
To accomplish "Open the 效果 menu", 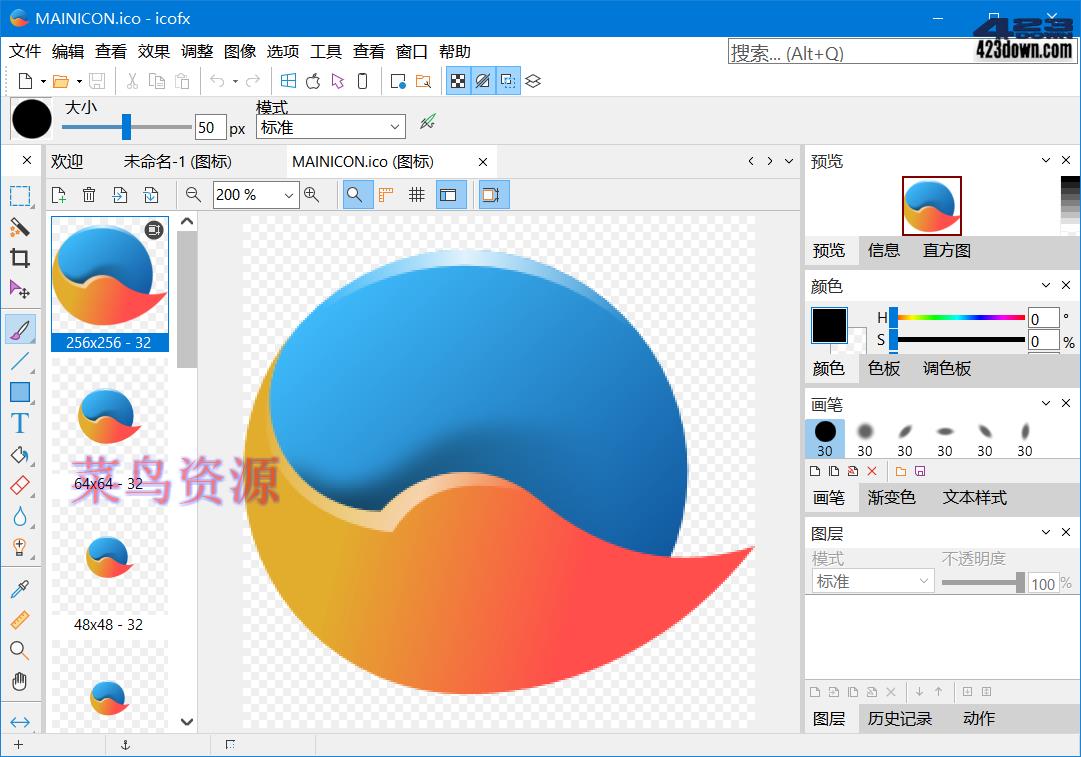I will pos(153,51).
